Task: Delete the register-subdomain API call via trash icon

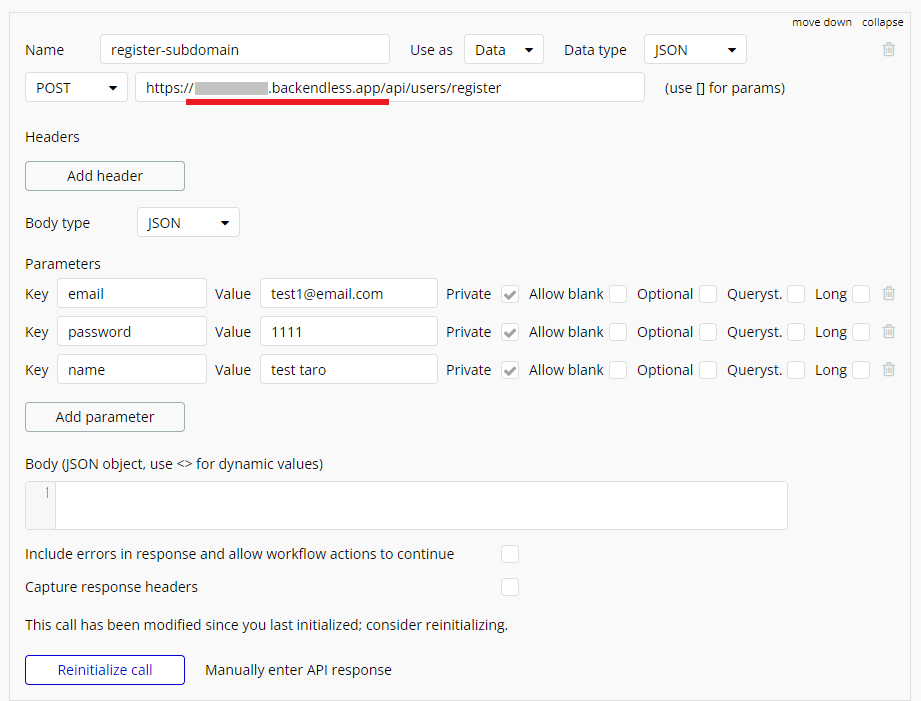Action: pyautogui.click(x=889, y=49)
